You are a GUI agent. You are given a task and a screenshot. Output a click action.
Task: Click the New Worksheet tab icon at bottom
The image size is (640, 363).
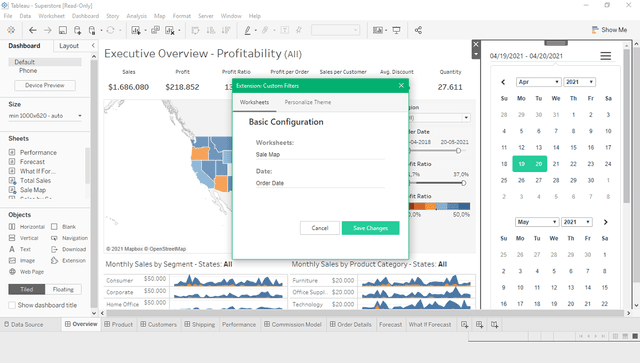pyautogui.click(x=464, y=325)
